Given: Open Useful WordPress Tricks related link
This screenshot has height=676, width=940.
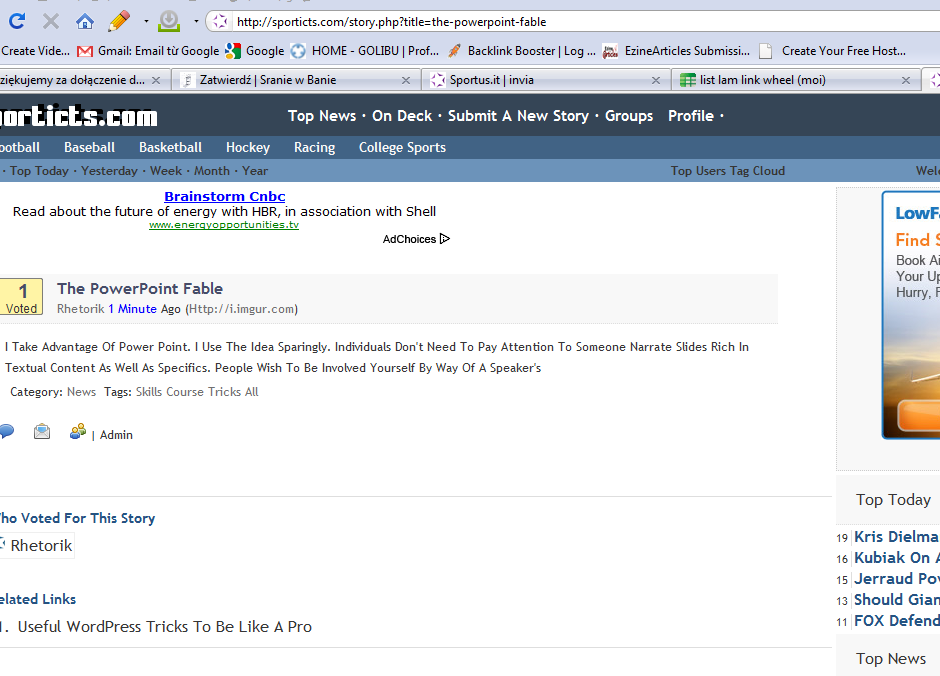Looking at the screenshot, I should (x=165, y=626).
